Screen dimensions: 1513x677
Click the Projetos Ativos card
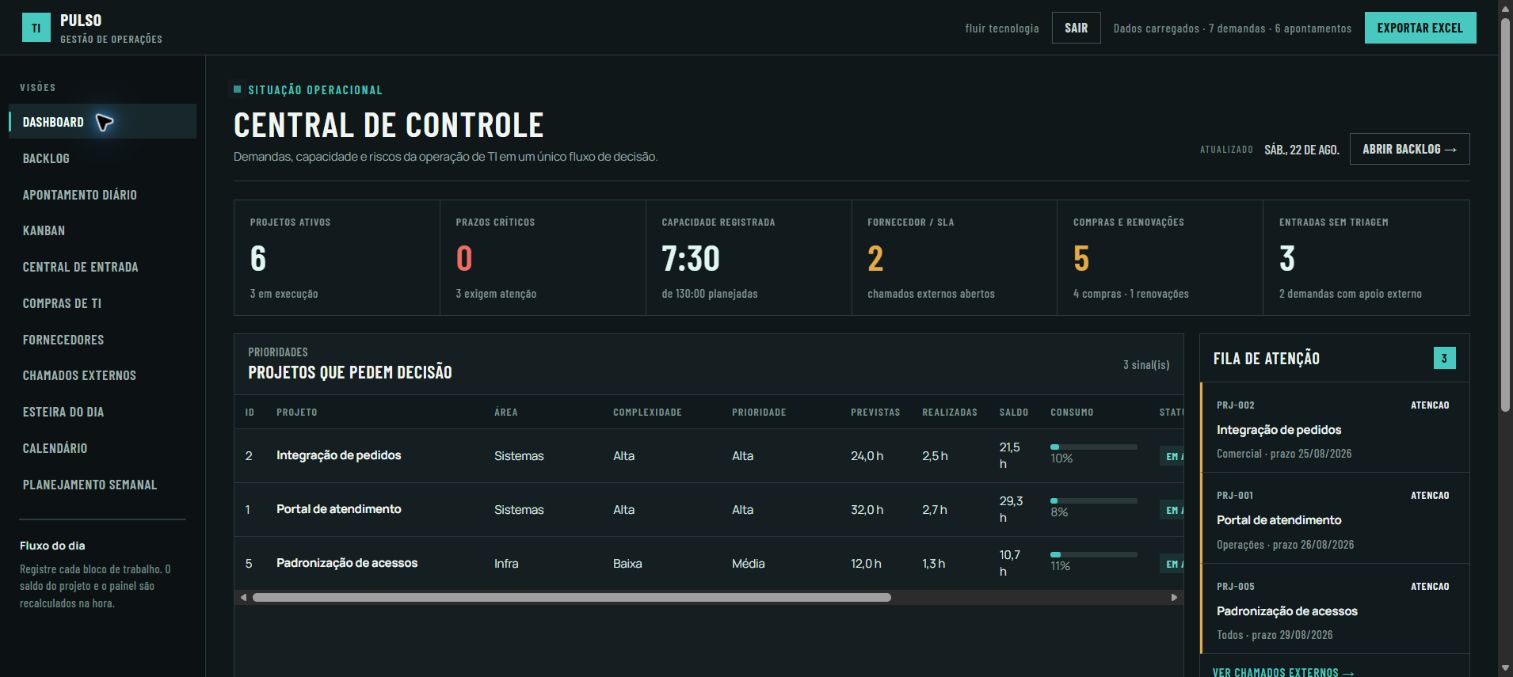click(x=337, y=258)
